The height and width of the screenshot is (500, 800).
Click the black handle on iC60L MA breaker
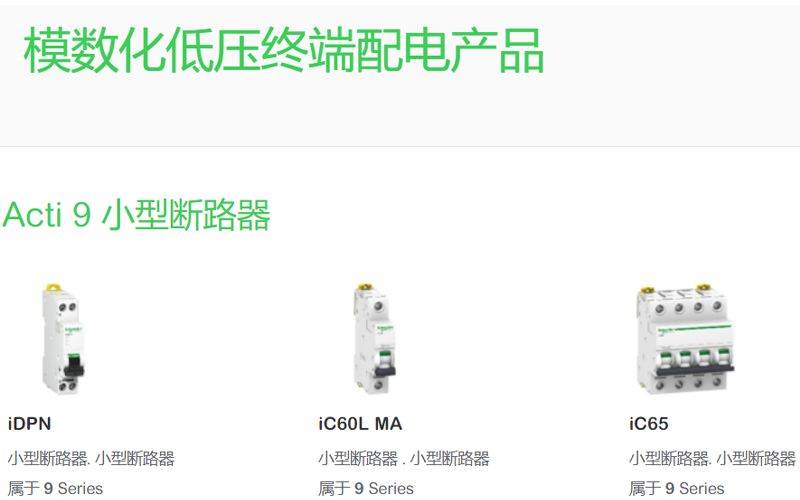point(384,370)
